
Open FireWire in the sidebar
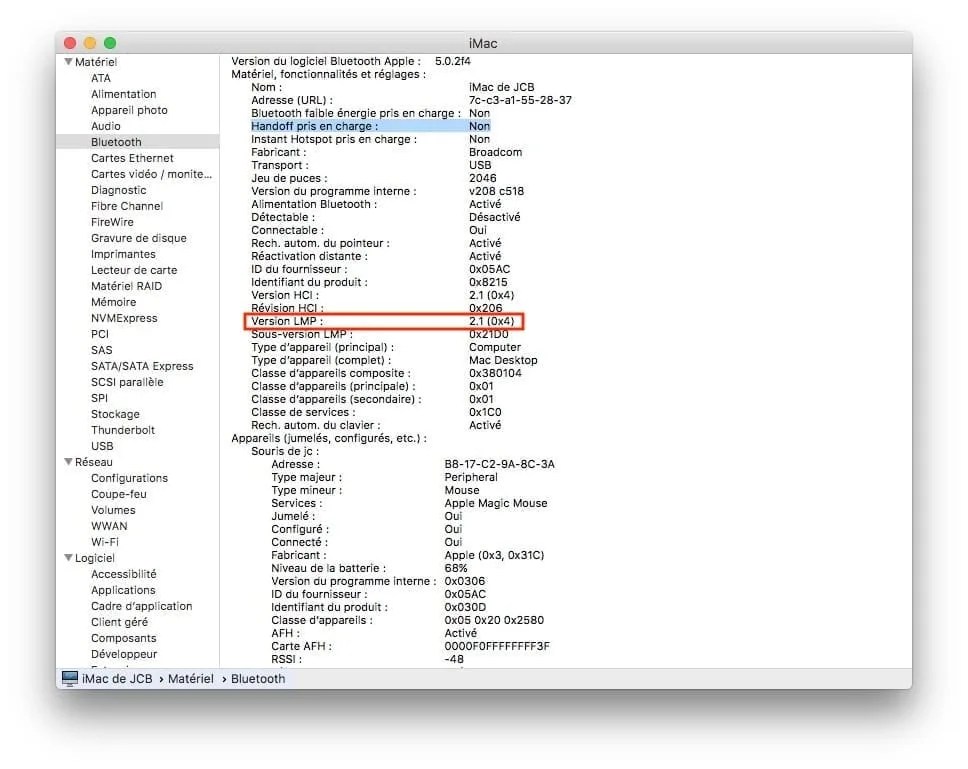tap(112, 222)
